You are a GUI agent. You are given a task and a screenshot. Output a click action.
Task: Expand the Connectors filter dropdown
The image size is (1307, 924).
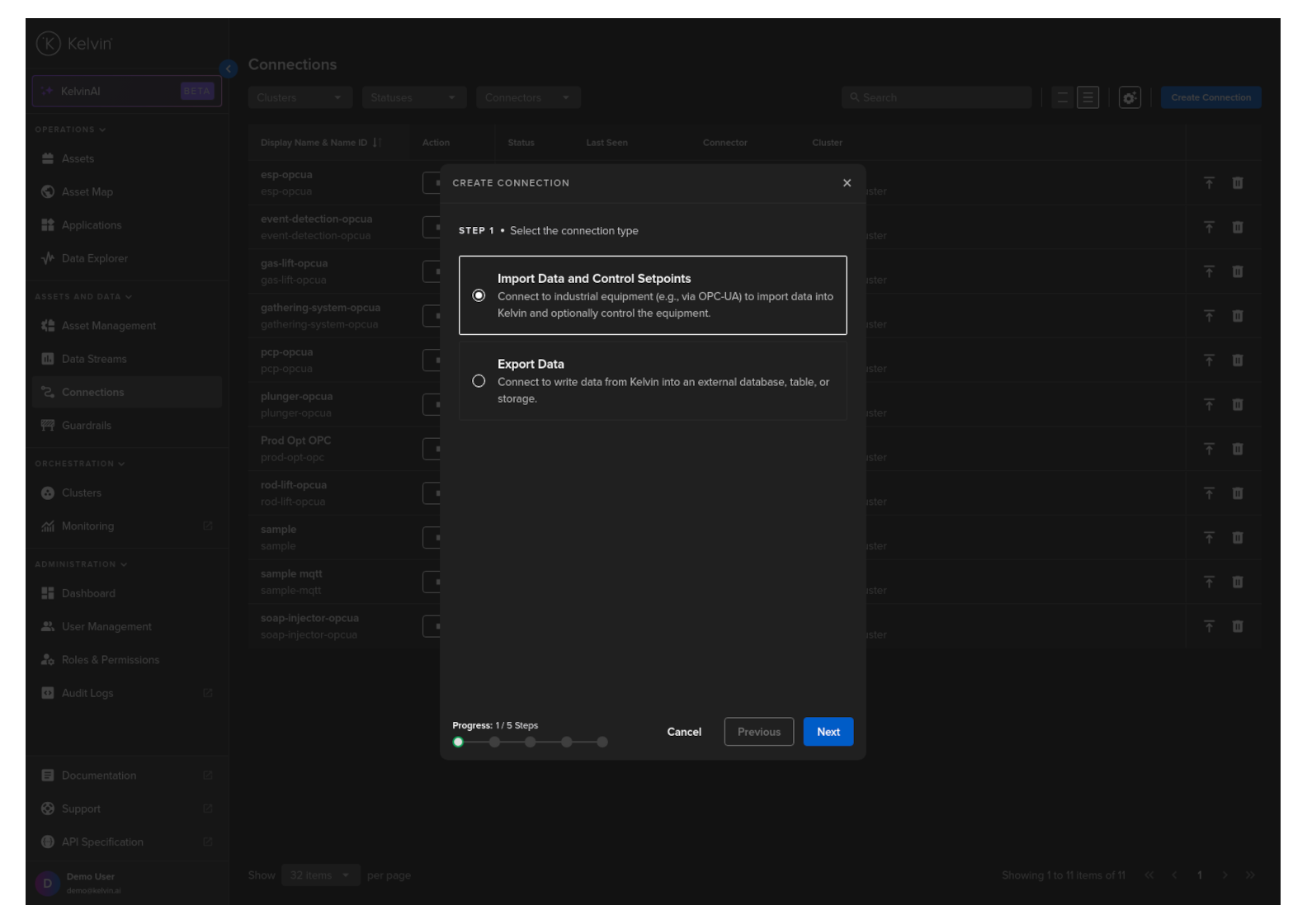point(528,97)
